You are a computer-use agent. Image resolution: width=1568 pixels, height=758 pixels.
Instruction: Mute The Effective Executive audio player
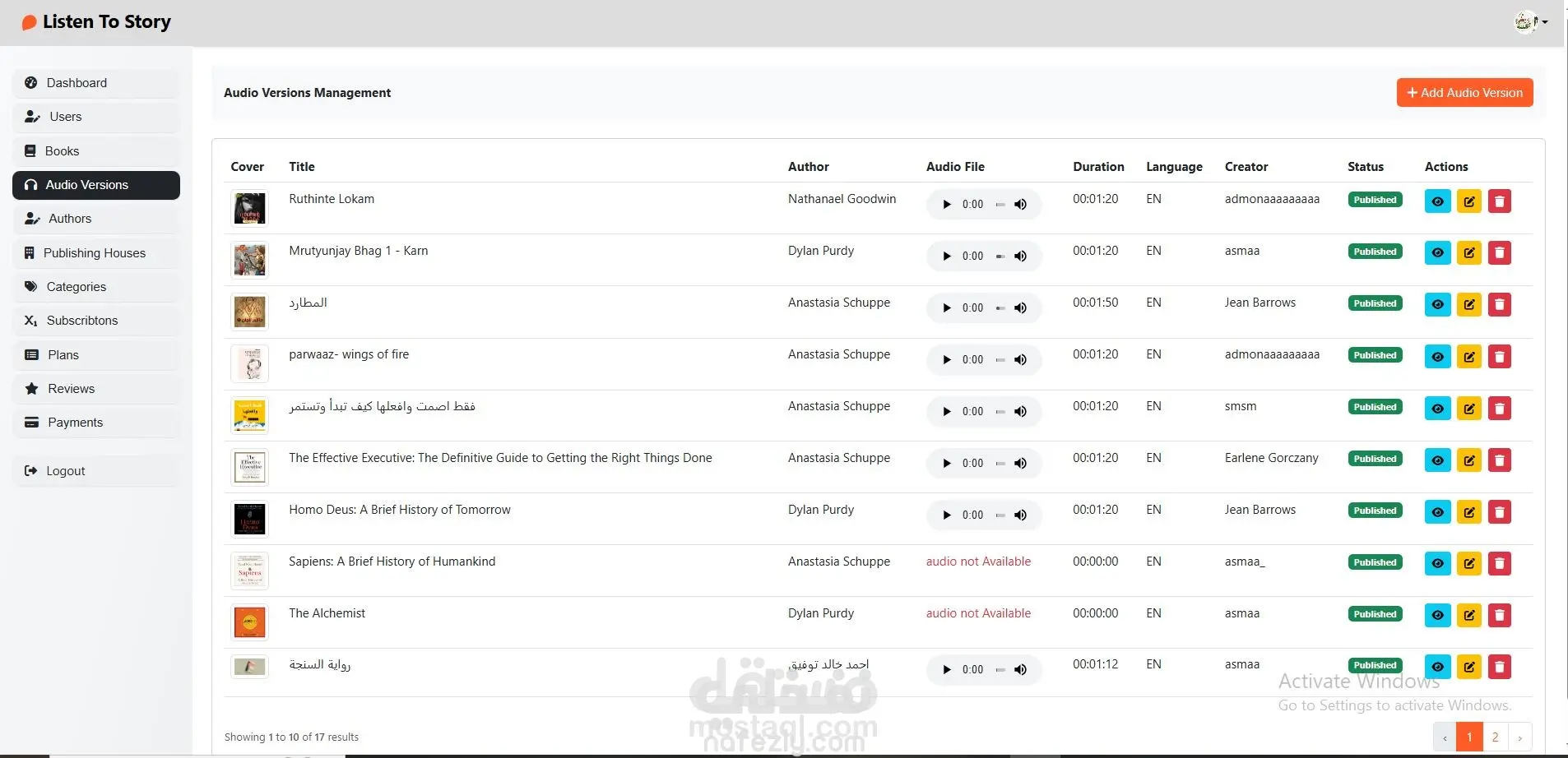(x=1020, y=464)
